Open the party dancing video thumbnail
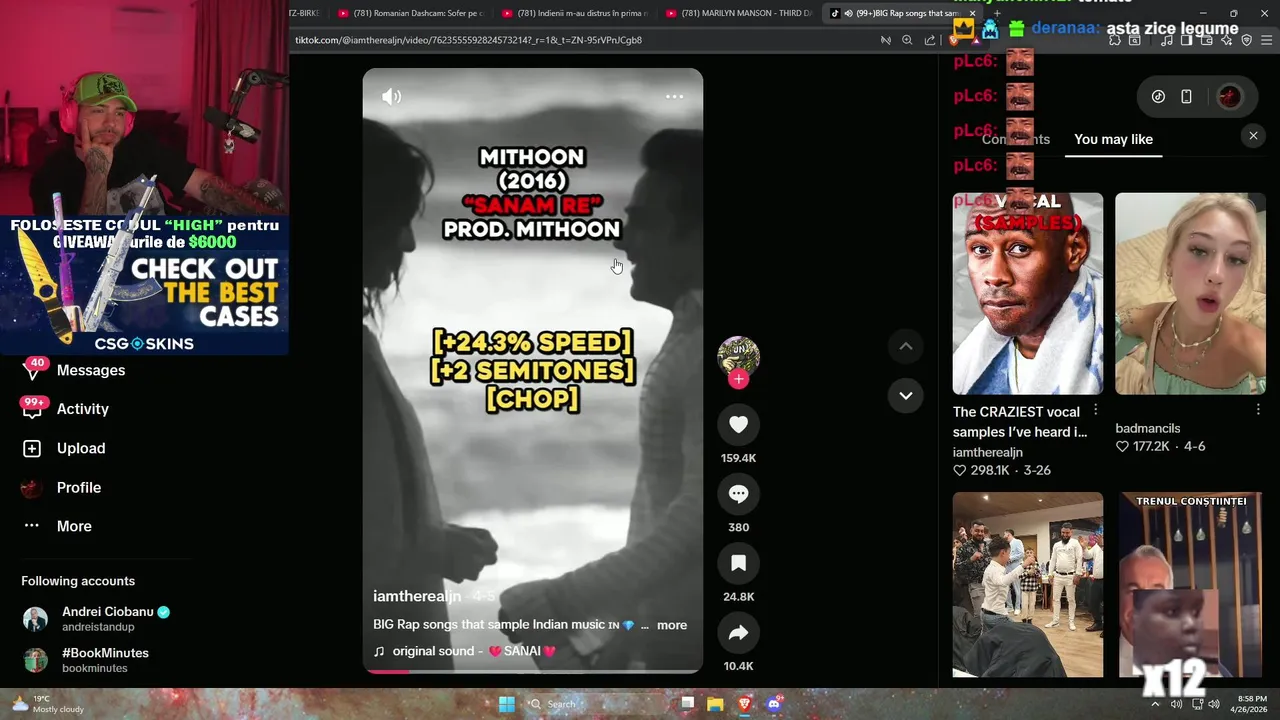 pyautogui.click(x=1027, y=584)
